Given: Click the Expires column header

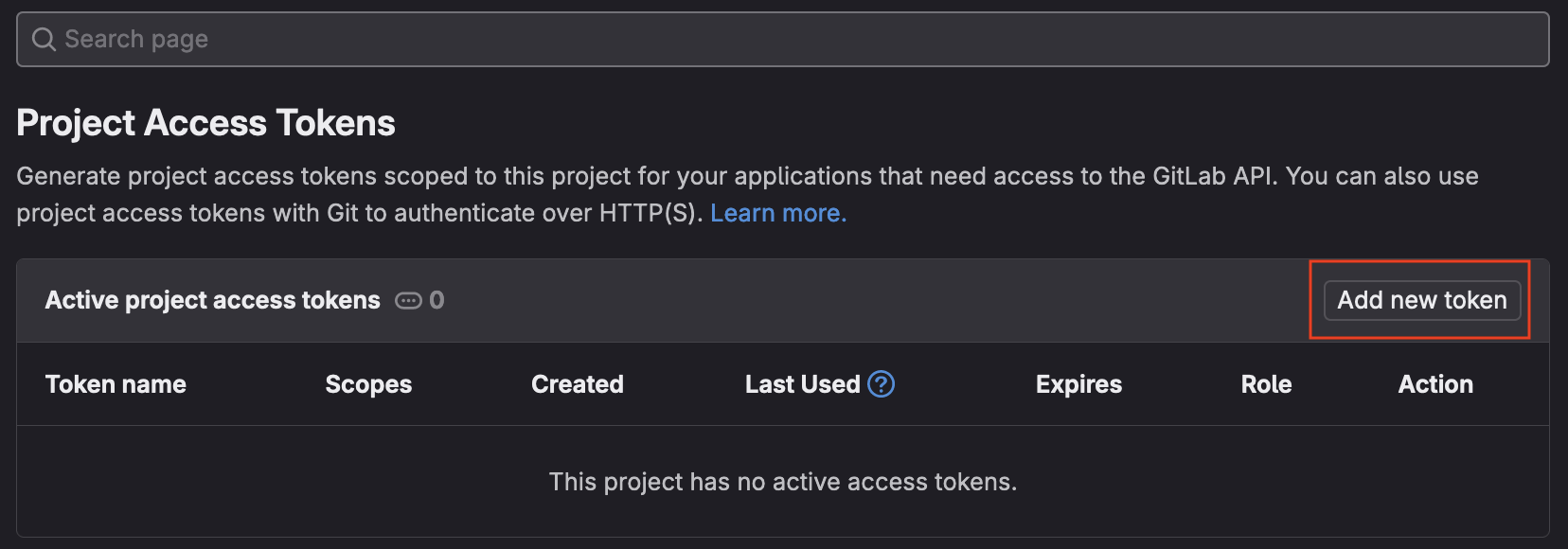Looking at the screenshot, I should 1078,384.
